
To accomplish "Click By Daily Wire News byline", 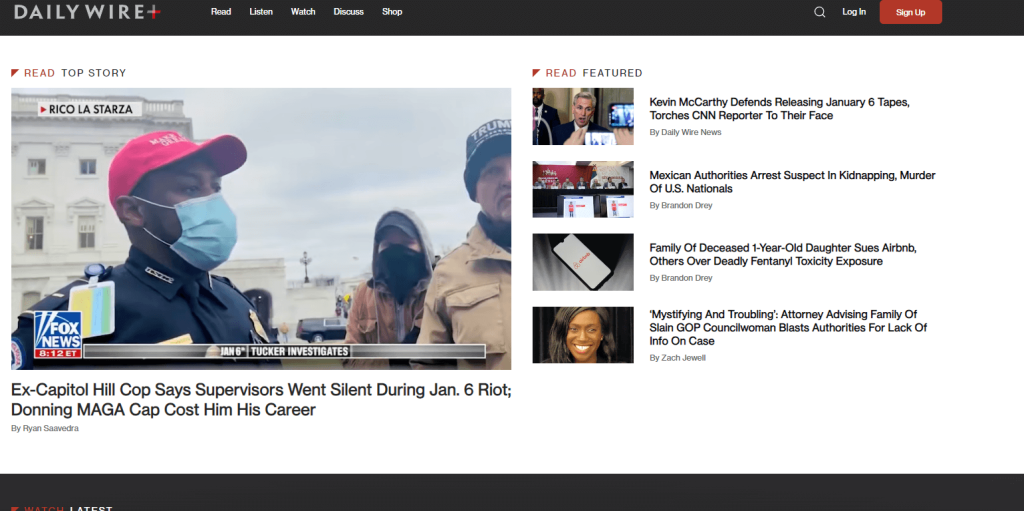I will click(x=685, y=133).
